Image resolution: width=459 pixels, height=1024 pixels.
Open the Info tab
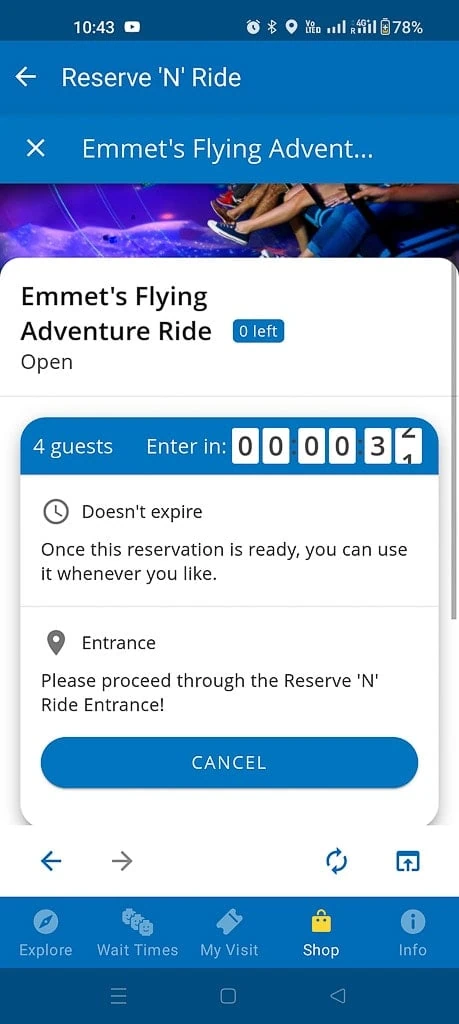tap(413, 934)
